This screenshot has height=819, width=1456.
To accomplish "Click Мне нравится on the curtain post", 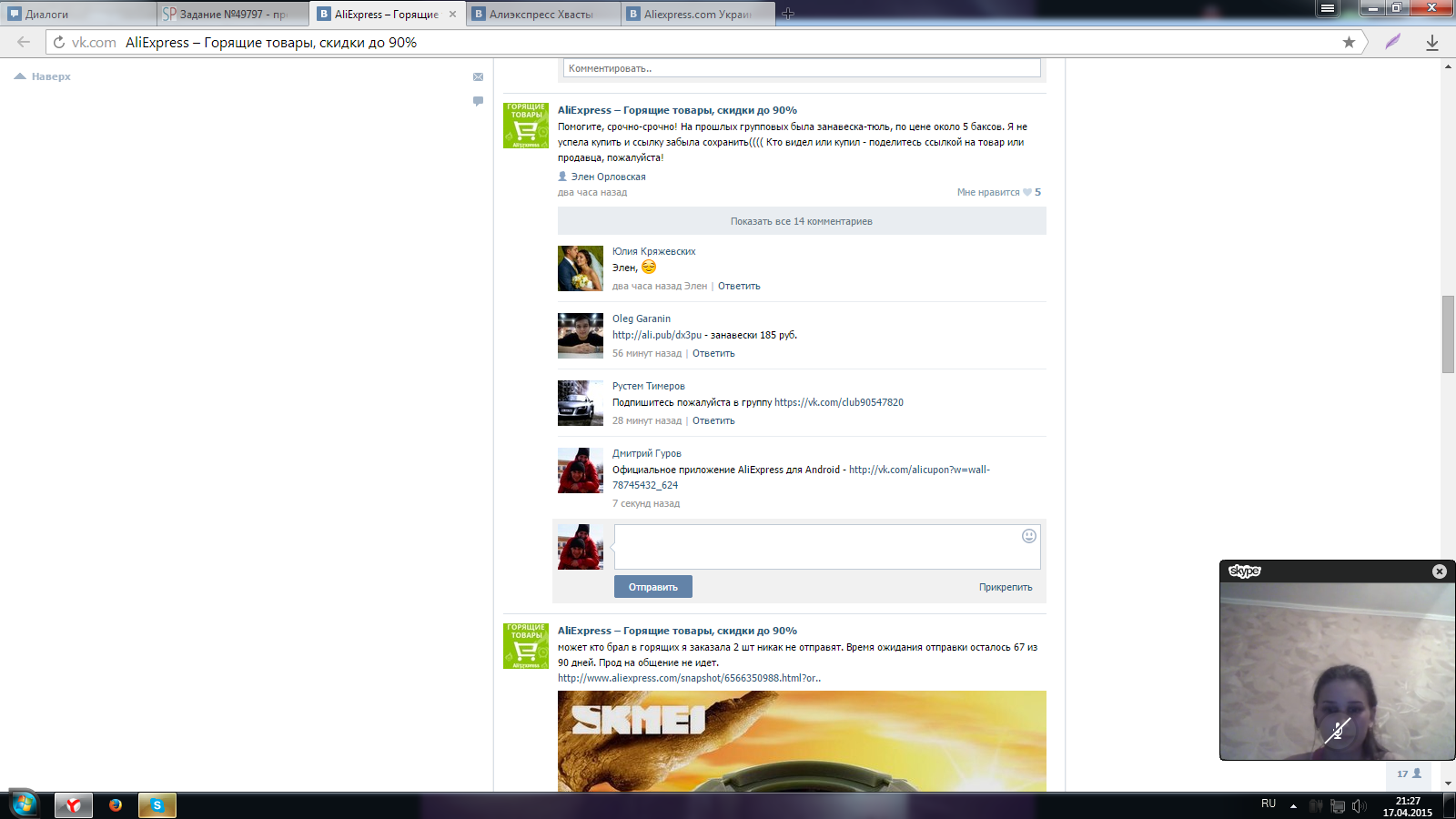I will pos(988,192).
